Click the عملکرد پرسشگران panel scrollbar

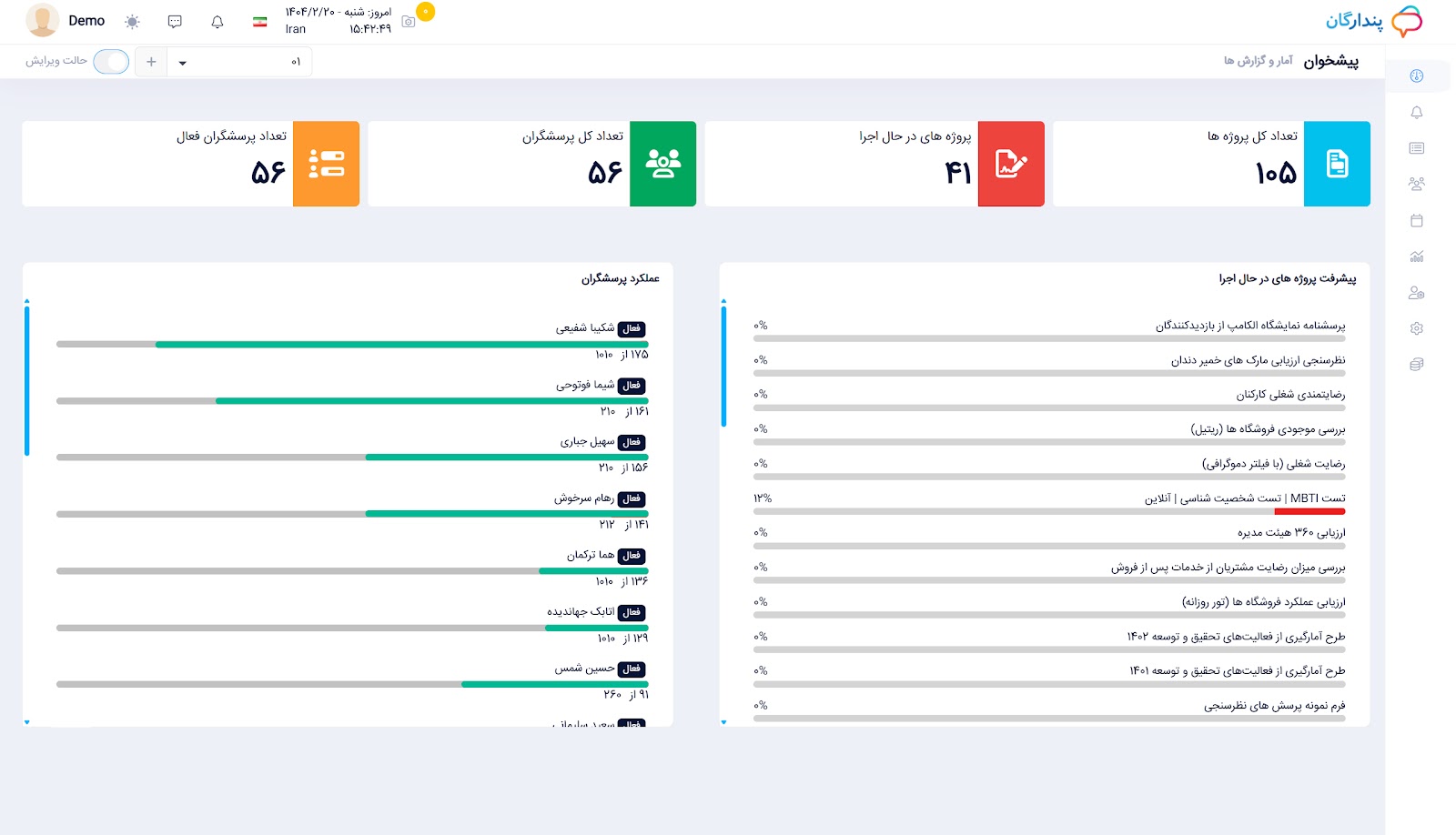click(27, 380)
